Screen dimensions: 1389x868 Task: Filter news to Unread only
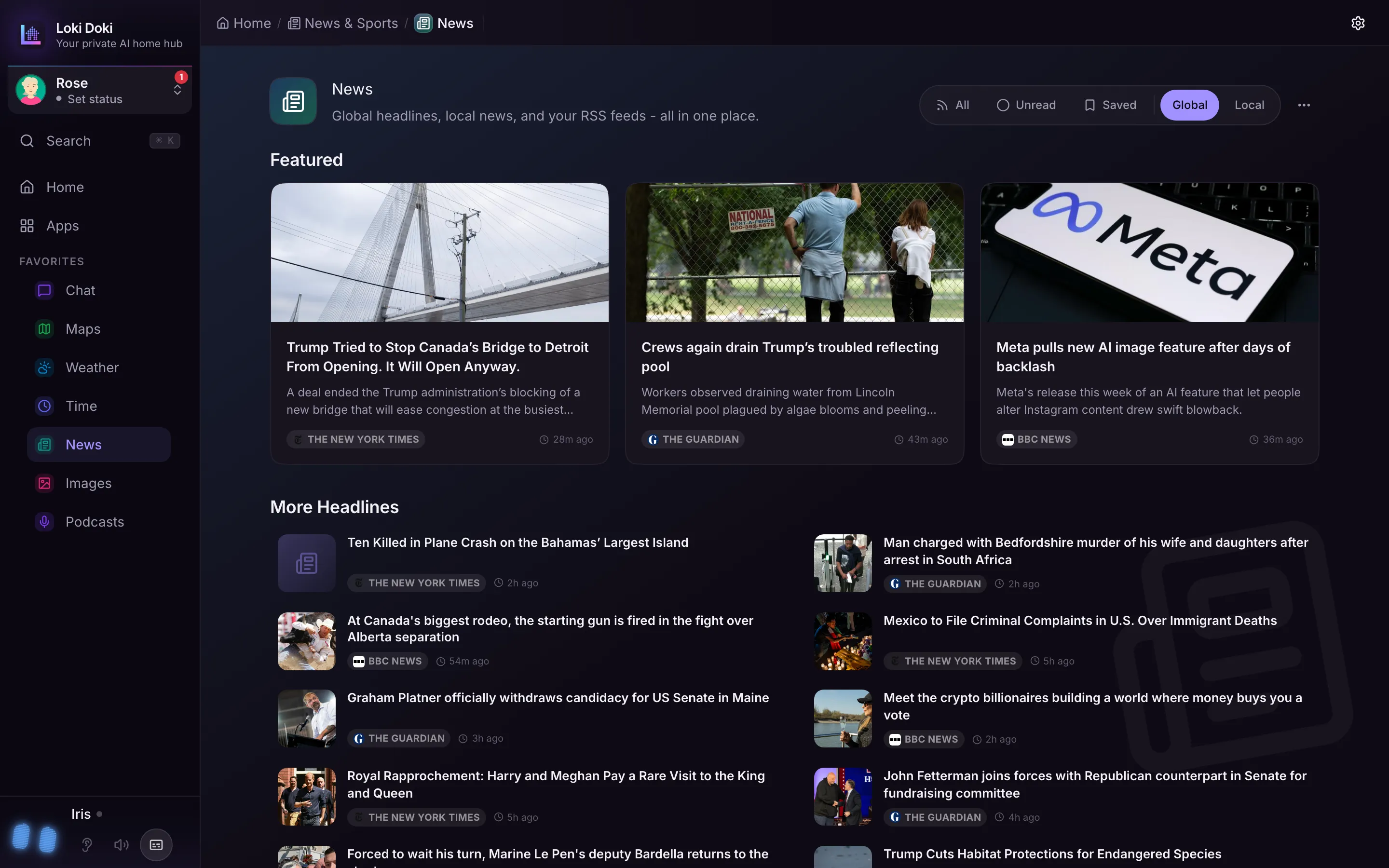tap(1026, 105)
